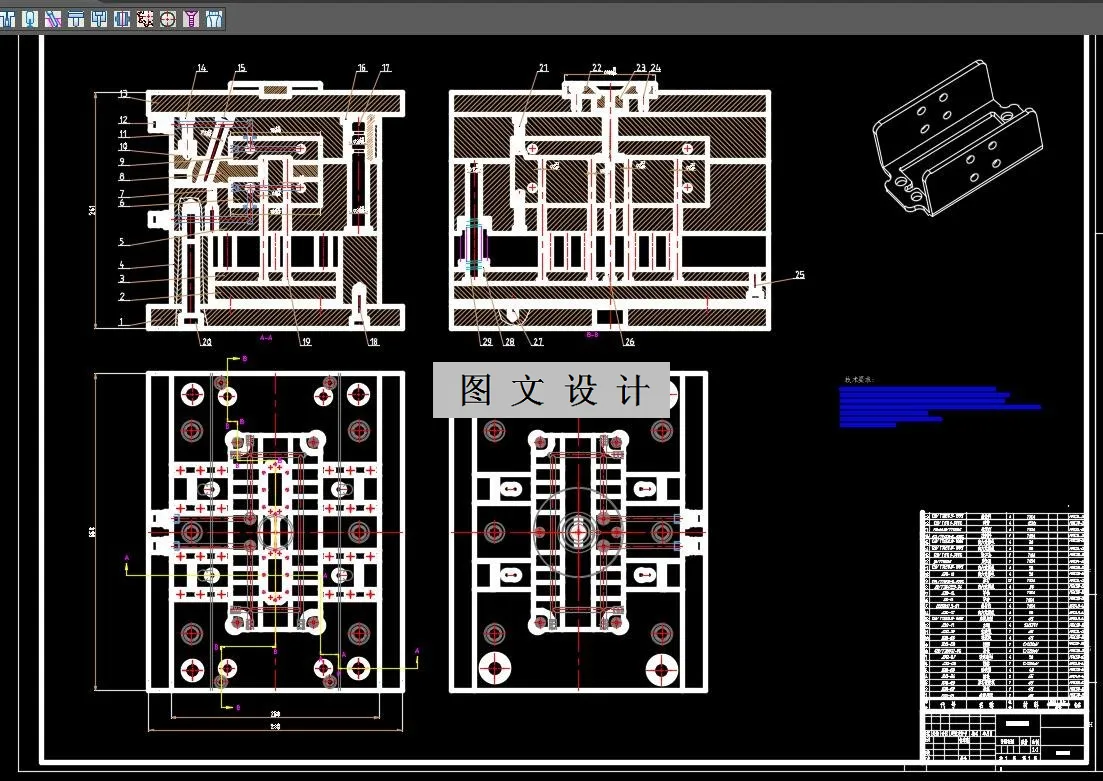The height and width of the screenshot is (781, 1103).
Task: Select part balloon number 10
Action: [124, 147]
